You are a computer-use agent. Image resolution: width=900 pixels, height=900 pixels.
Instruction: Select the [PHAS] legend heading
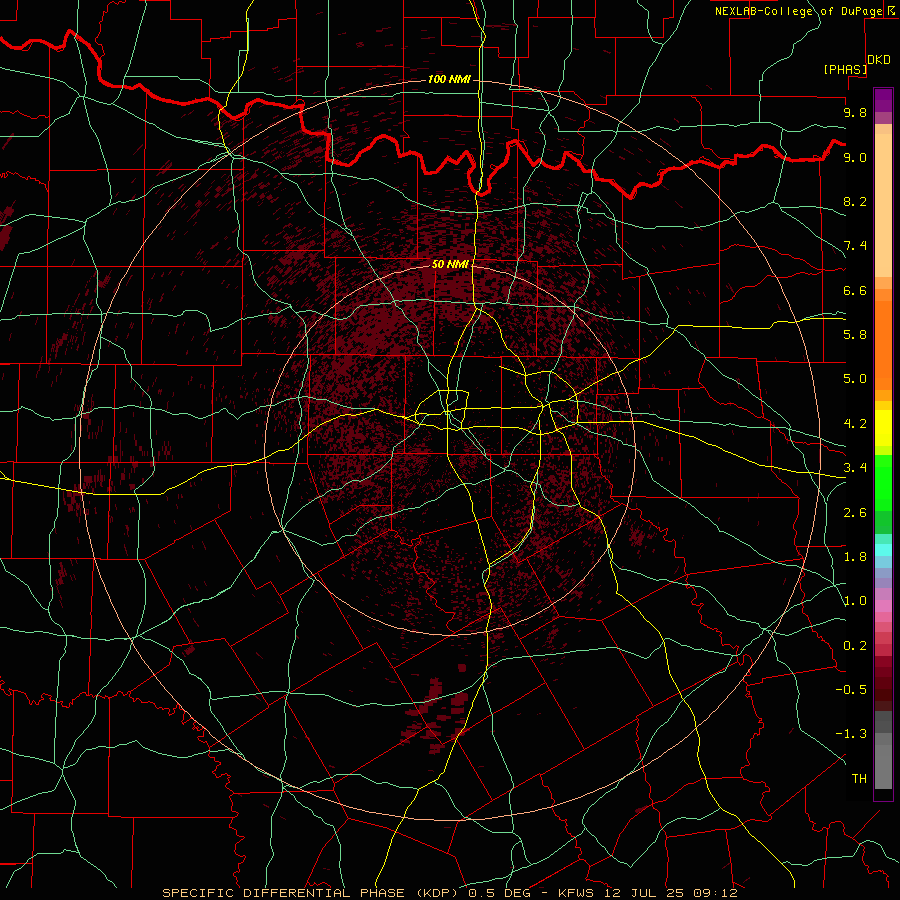[x=845, y=69]
